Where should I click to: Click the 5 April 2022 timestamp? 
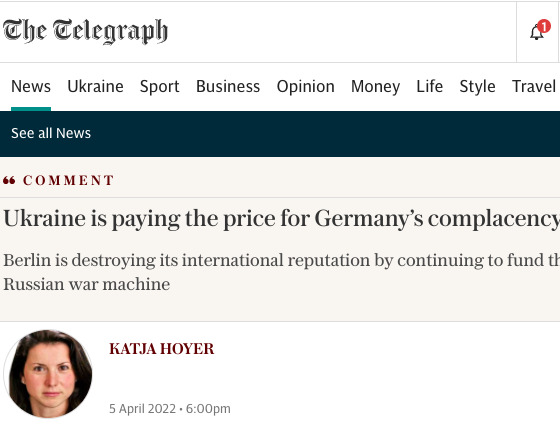click(170, 409)
